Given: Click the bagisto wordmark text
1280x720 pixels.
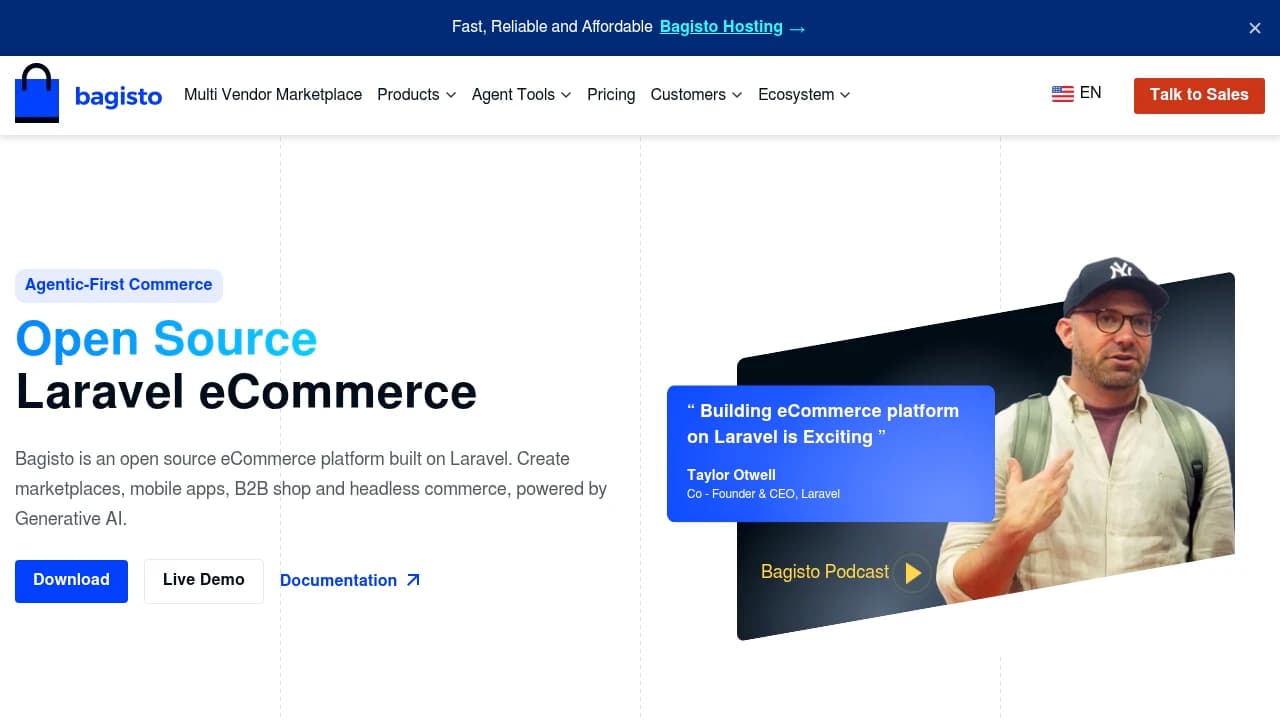Looking at the screenshot, I should click(x=118, y=97).
